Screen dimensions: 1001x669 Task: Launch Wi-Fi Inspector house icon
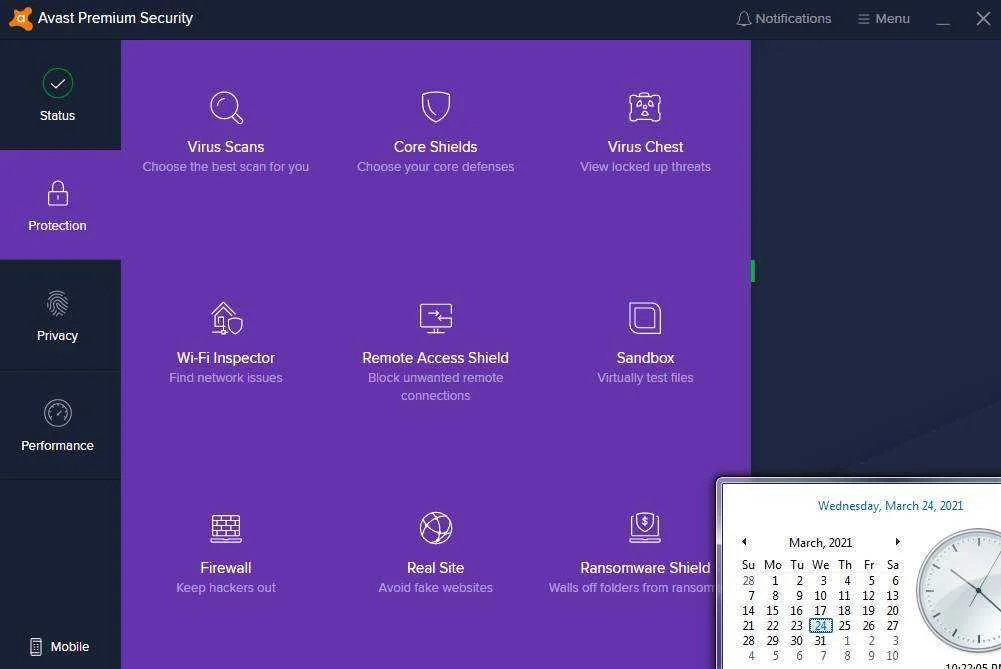click(x=226, y=318)
